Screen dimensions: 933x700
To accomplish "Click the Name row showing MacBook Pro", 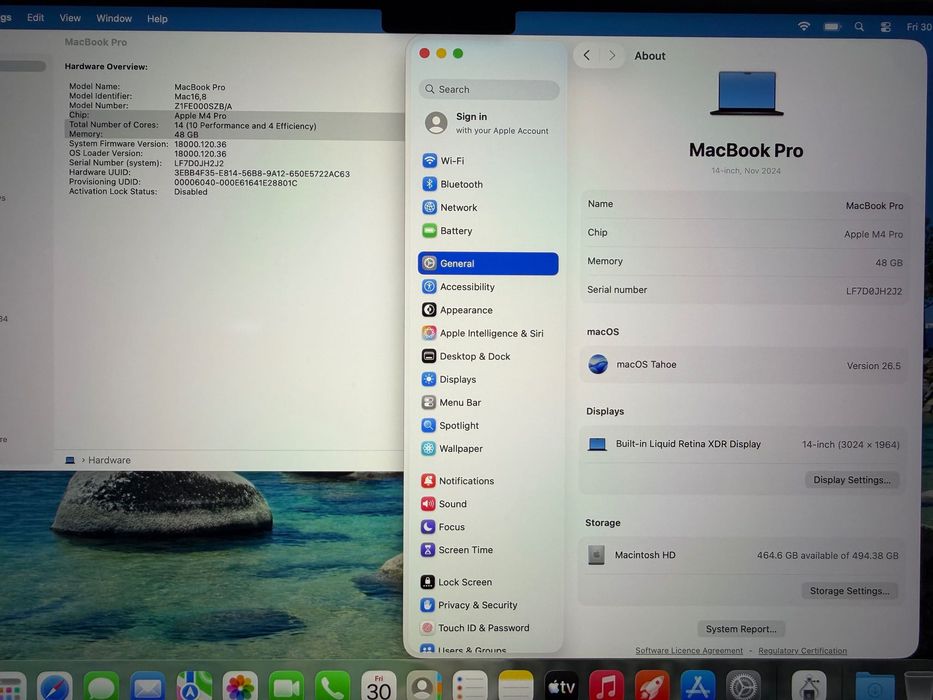I will (744, 205).
